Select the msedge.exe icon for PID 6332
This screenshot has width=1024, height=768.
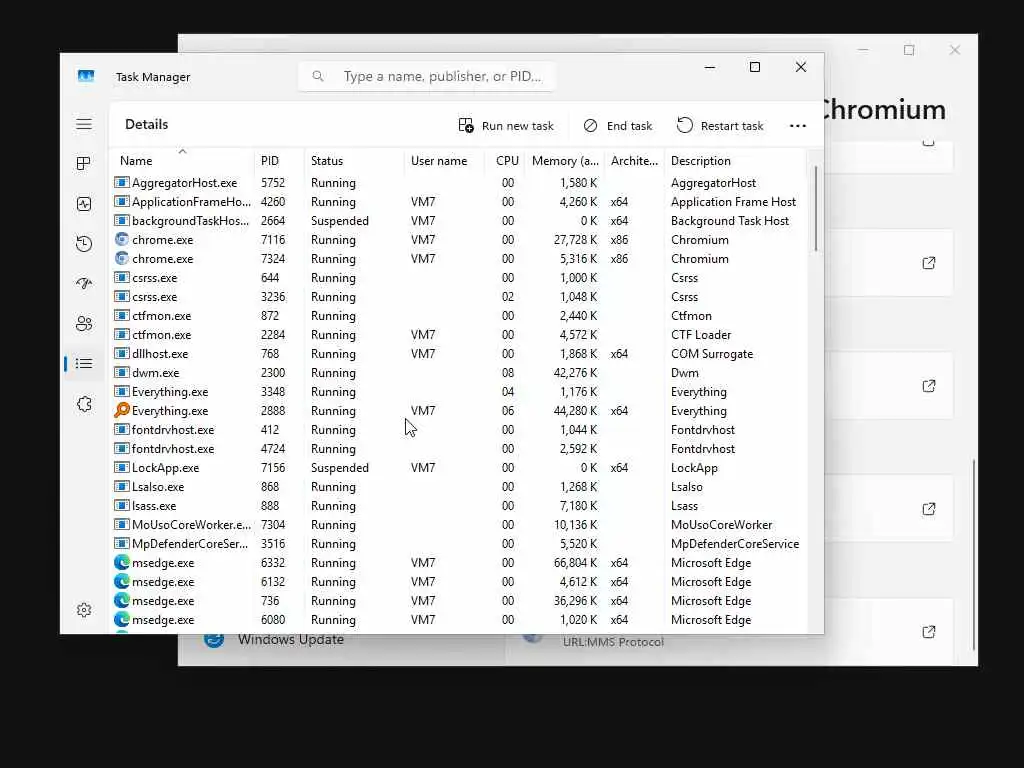click(x=121, y=562)
